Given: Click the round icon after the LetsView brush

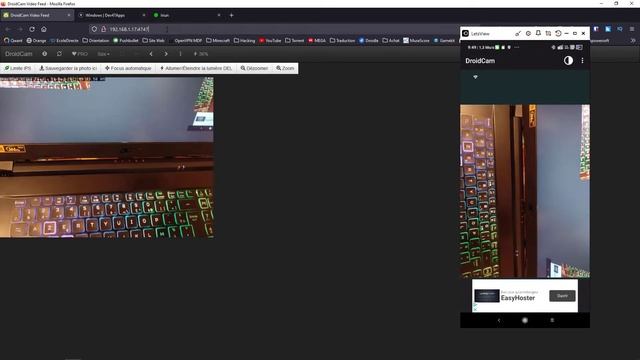Looking at the screenshot, I should click(528, 33).
